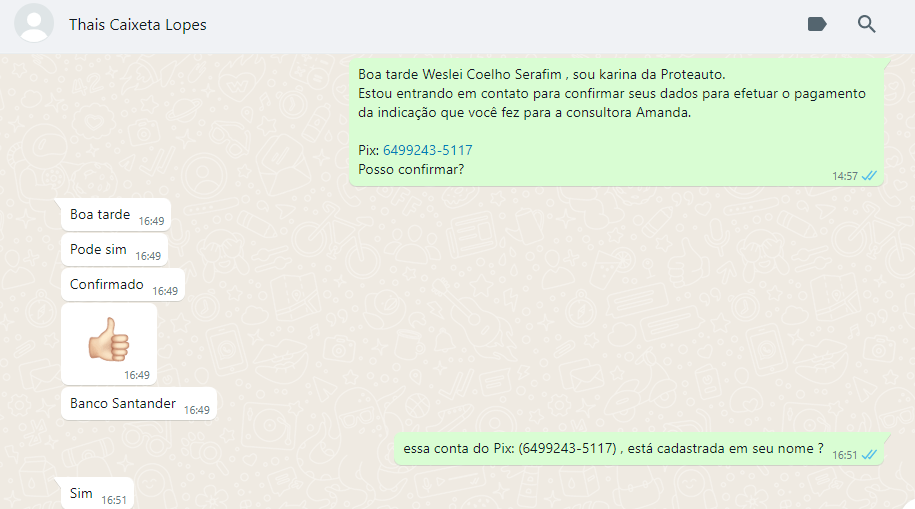Select the "Boa tarde" received message

click(116, 215)
